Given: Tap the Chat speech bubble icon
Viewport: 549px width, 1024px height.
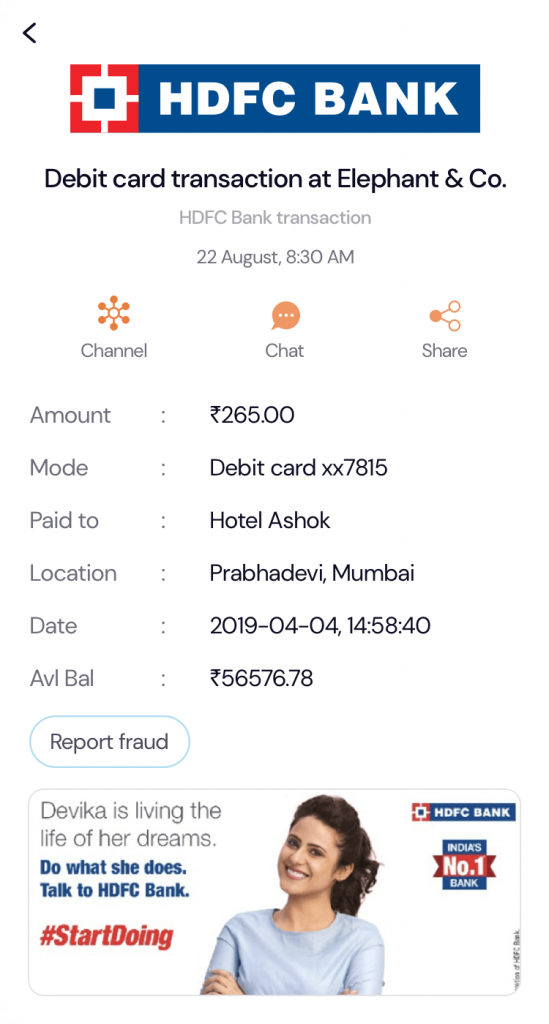Looking at the screenshot, I should coord(285,316).
